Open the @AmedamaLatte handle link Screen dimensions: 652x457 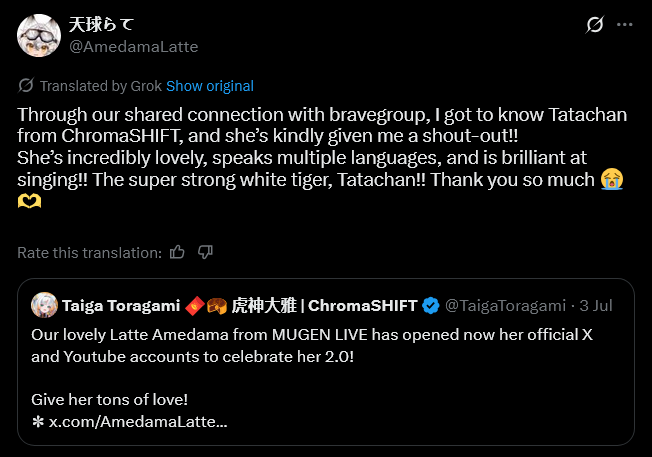(132, 46)
